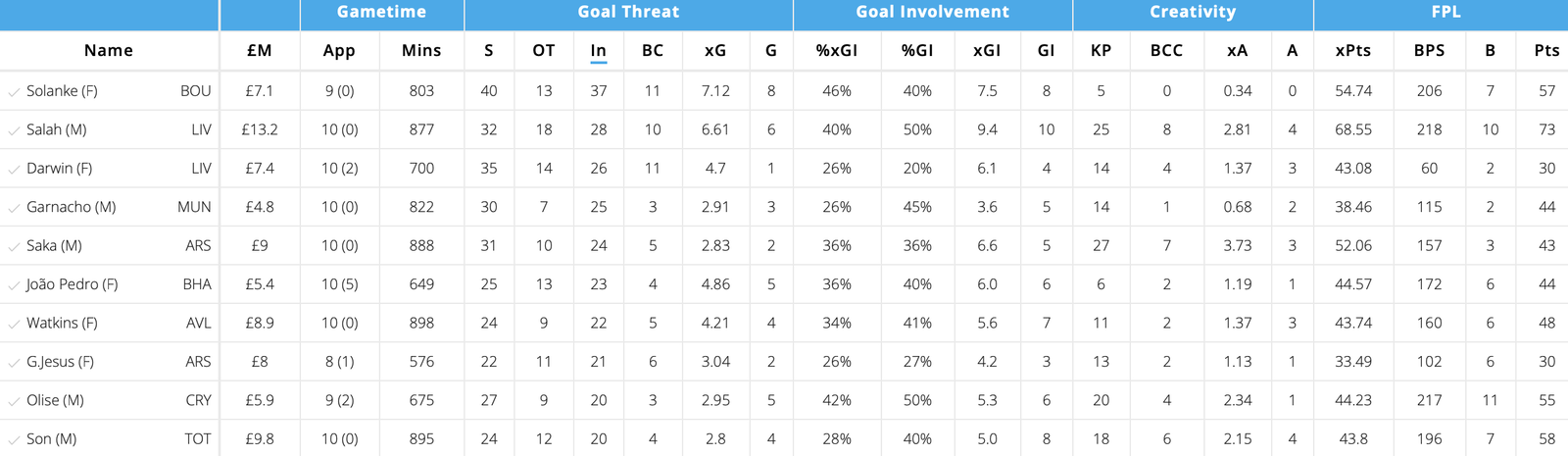
Task: Click the tick icon beside Watkins (F)
Action: (14, 324)
